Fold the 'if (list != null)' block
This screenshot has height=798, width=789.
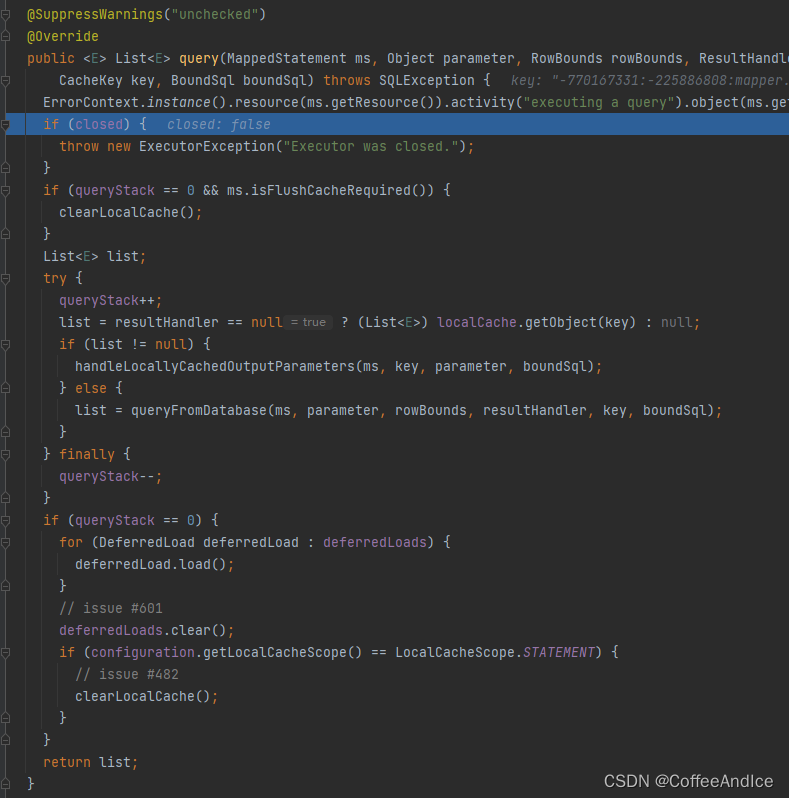point(6,345)
